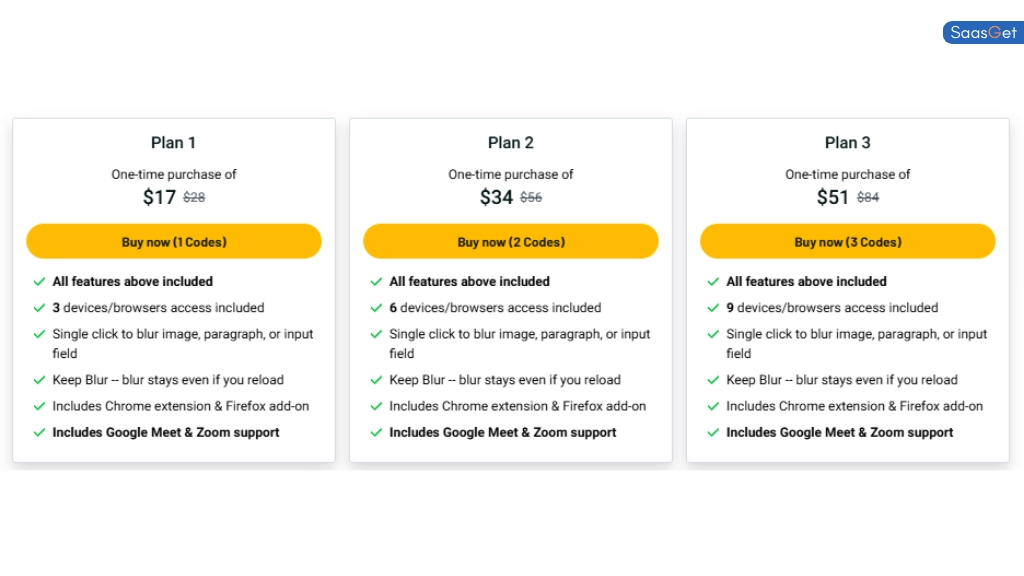
Task: Click the Plan 3 heading
Action: click(848, 142)
